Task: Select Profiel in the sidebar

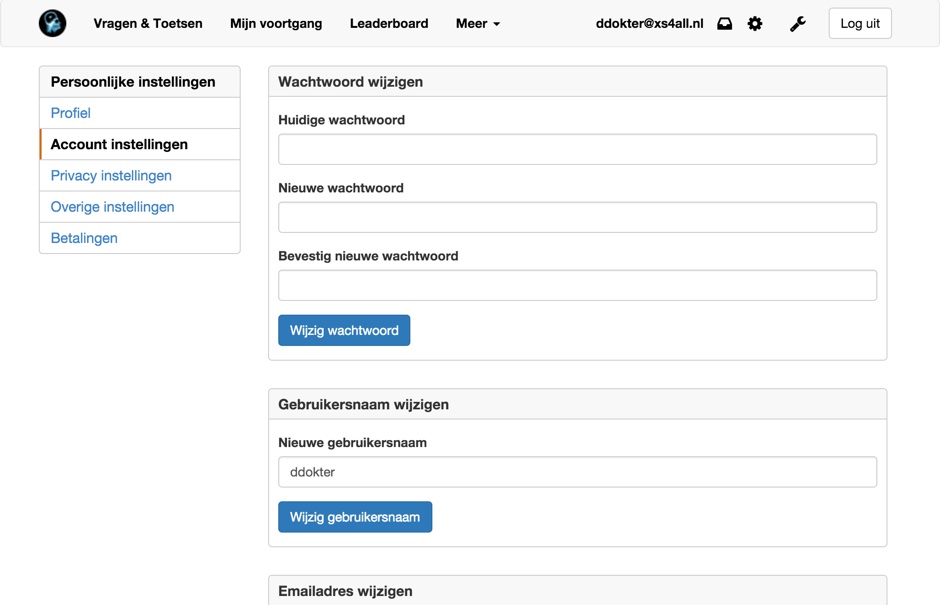Action: [x=70, y=113]
